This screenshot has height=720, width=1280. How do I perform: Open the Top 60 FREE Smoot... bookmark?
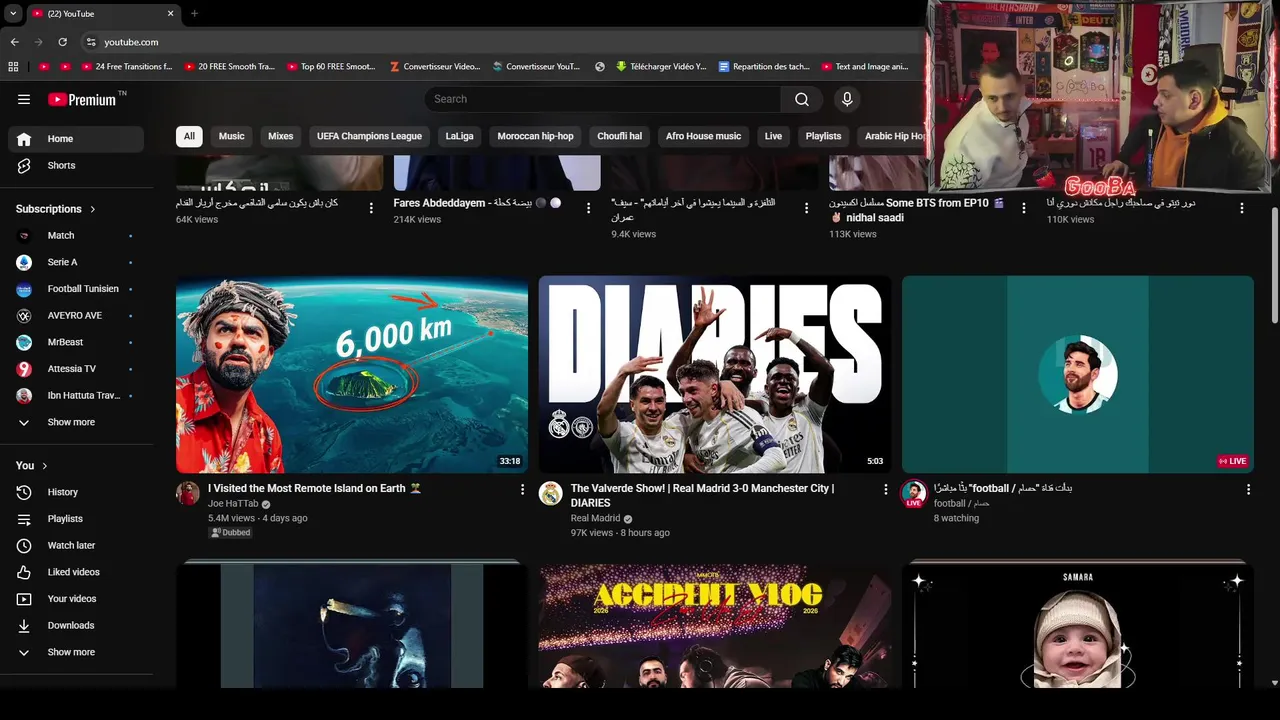coord(331,67)
